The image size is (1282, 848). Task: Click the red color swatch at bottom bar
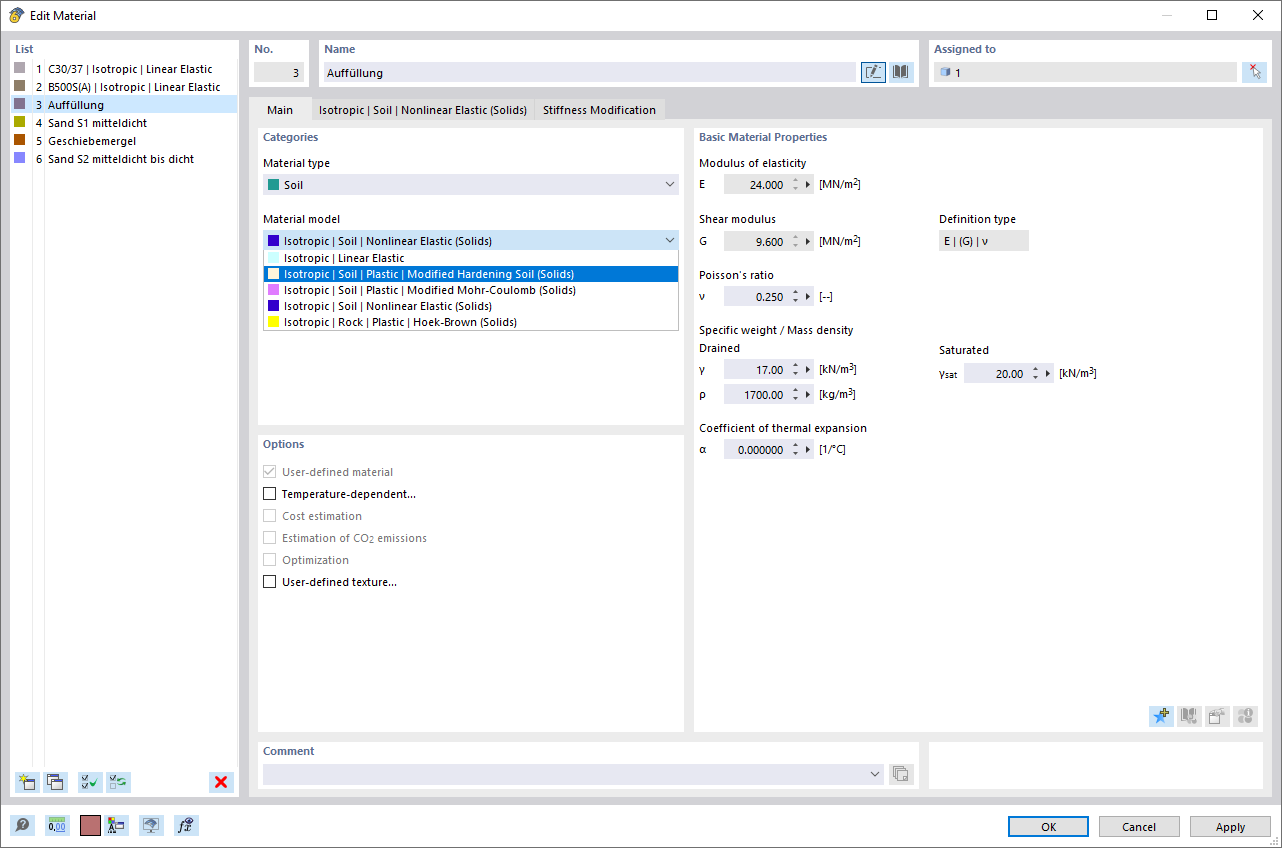(90, 826)
